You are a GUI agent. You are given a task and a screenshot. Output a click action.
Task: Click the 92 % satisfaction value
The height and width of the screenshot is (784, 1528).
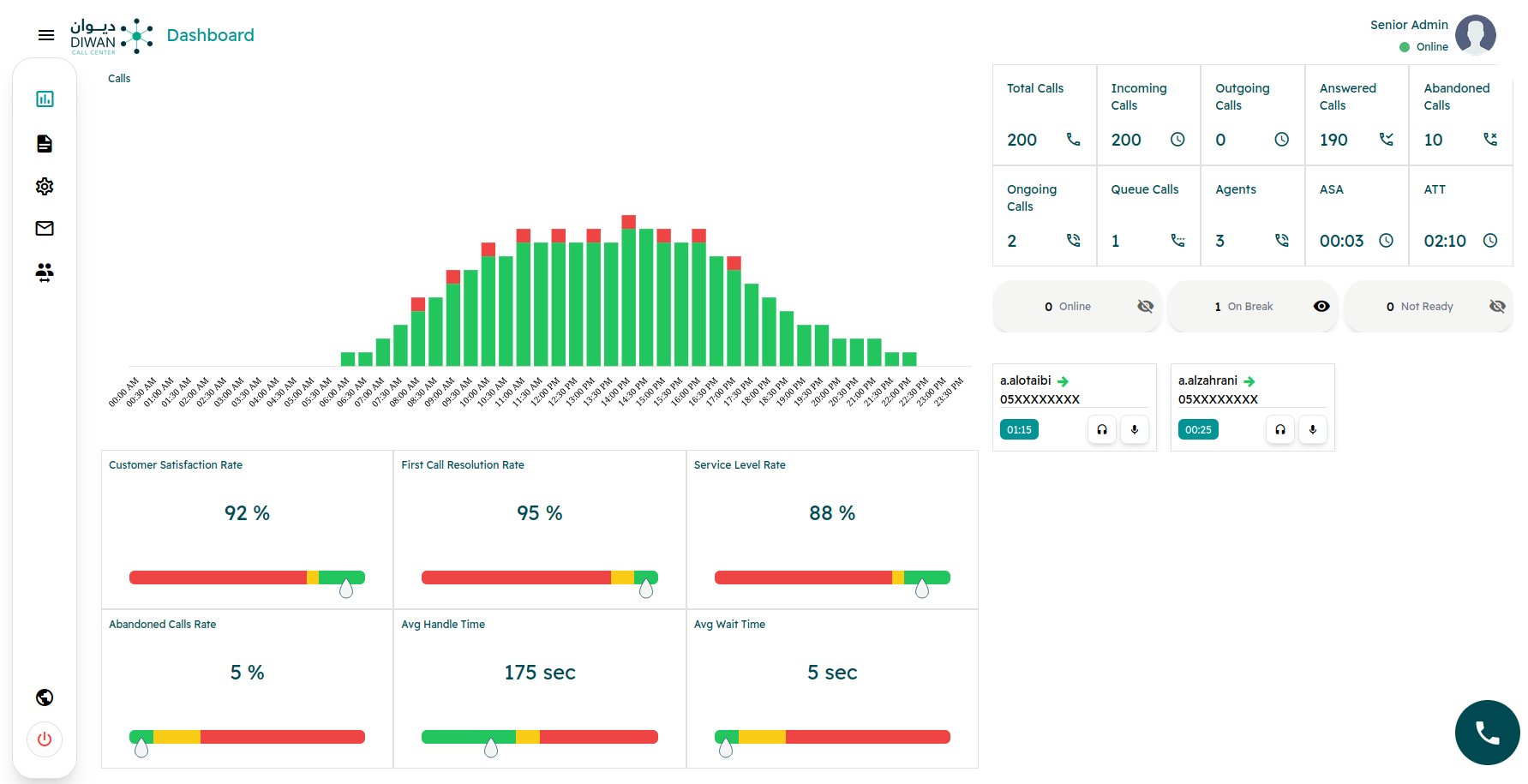(x=247, y=513)
